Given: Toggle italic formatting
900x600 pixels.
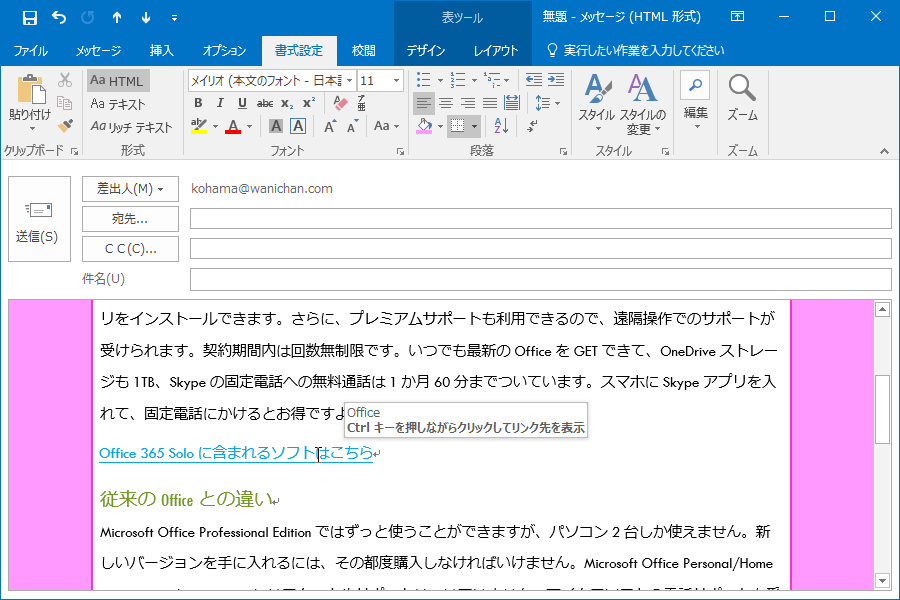Looking at the screenshot, I should click(x=220, y=103).
